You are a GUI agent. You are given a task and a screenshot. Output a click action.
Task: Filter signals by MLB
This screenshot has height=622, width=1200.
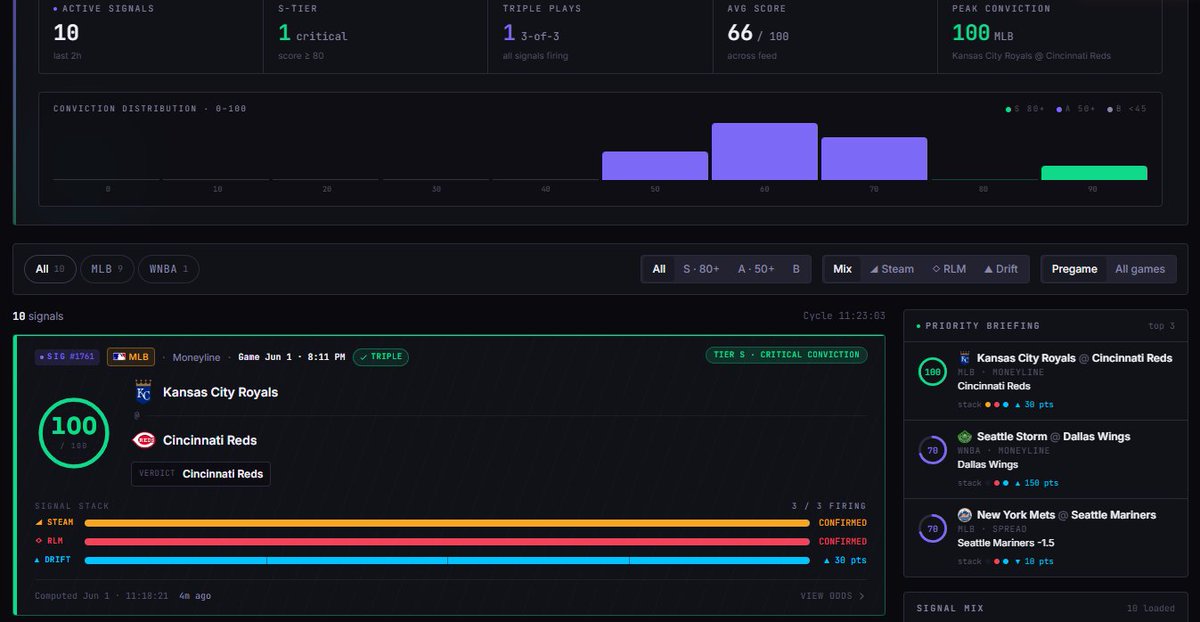pos(107,269)
